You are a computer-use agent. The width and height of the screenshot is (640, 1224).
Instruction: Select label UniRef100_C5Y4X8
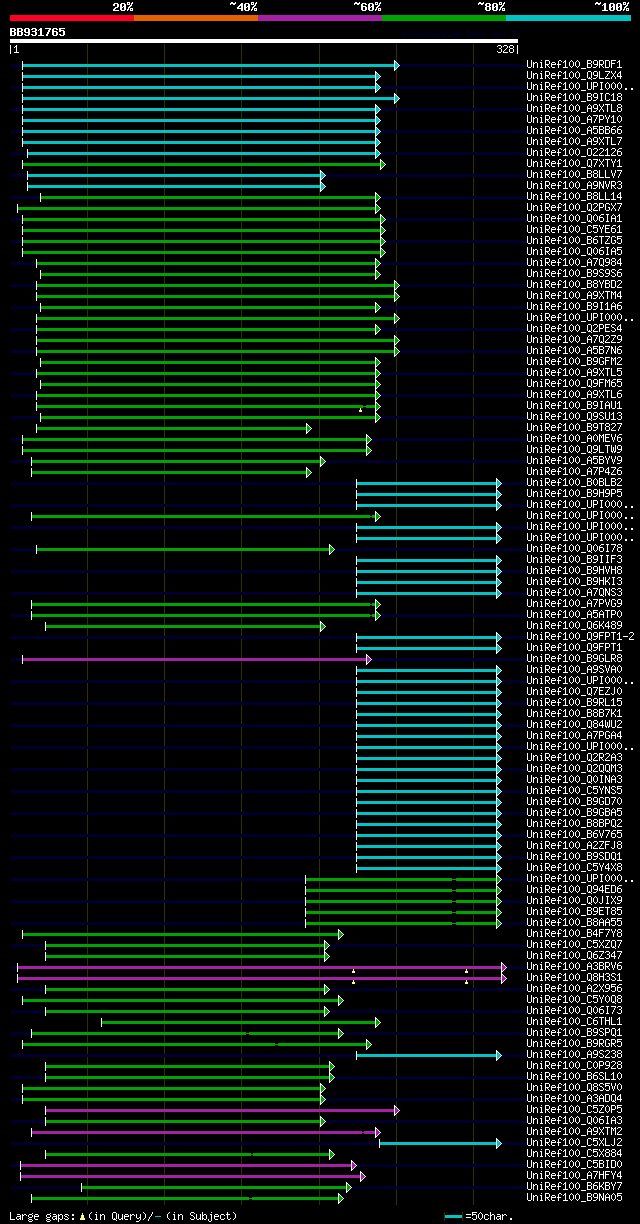574,868
